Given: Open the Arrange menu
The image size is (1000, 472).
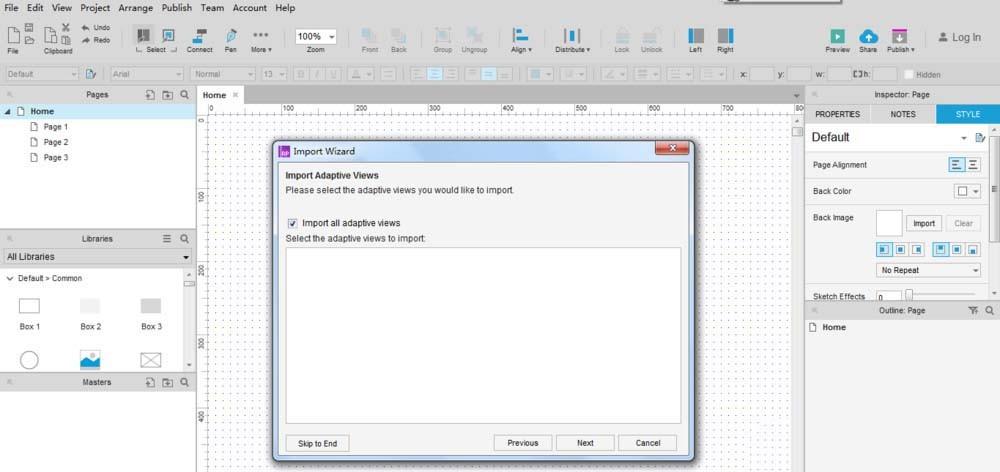Looking at the screenshot, I should point(136,8).
